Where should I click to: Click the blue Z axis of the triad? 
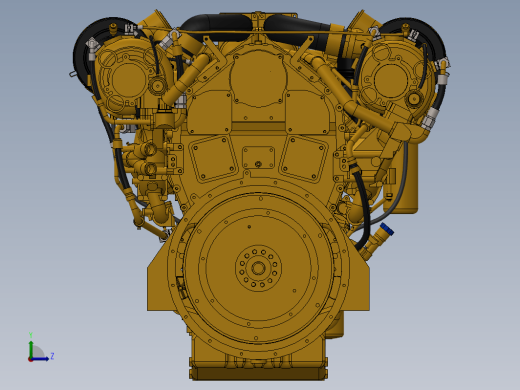pyautogui.click(x=41, y=359)
